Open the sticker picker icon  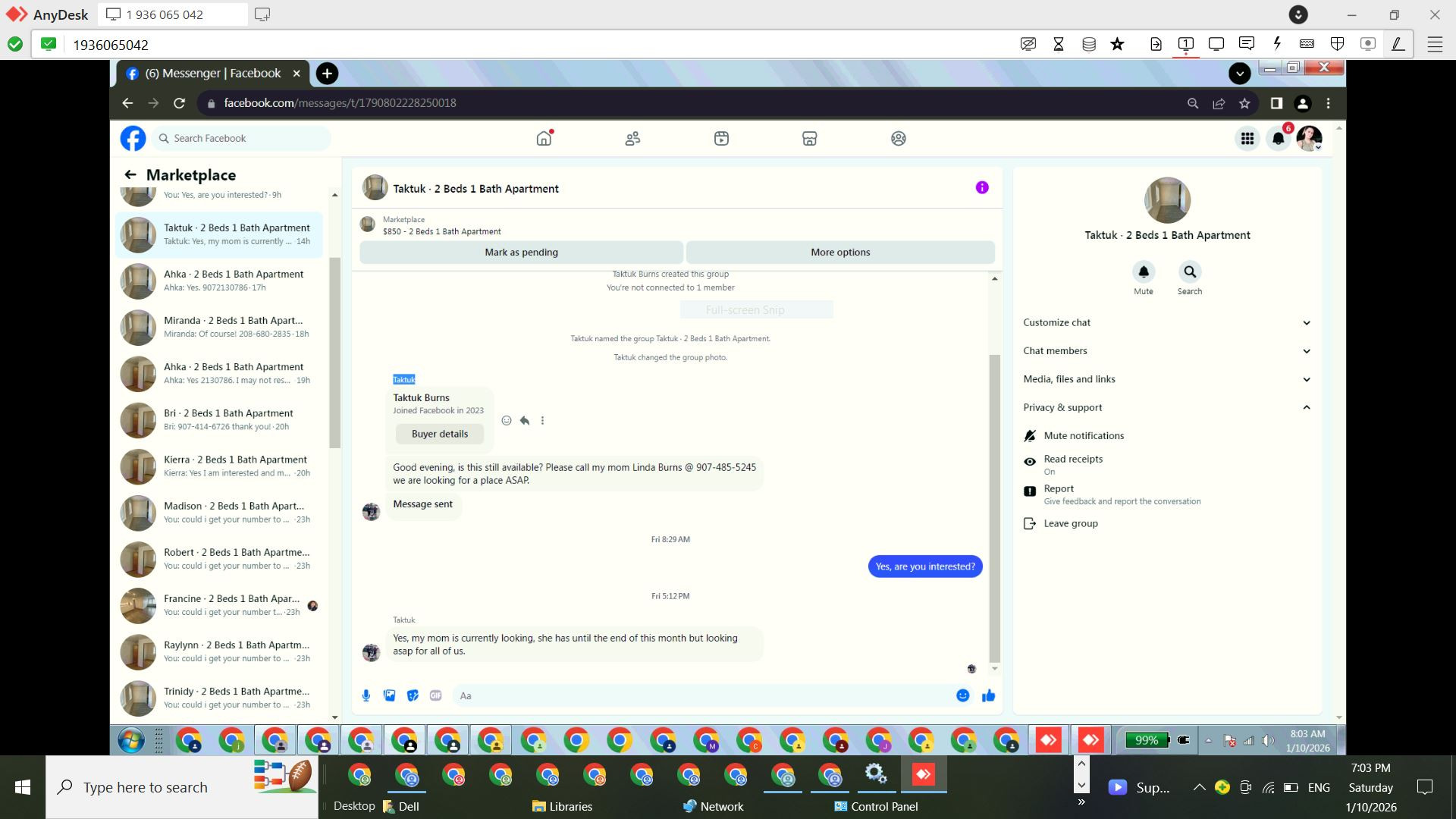(413, 695)
